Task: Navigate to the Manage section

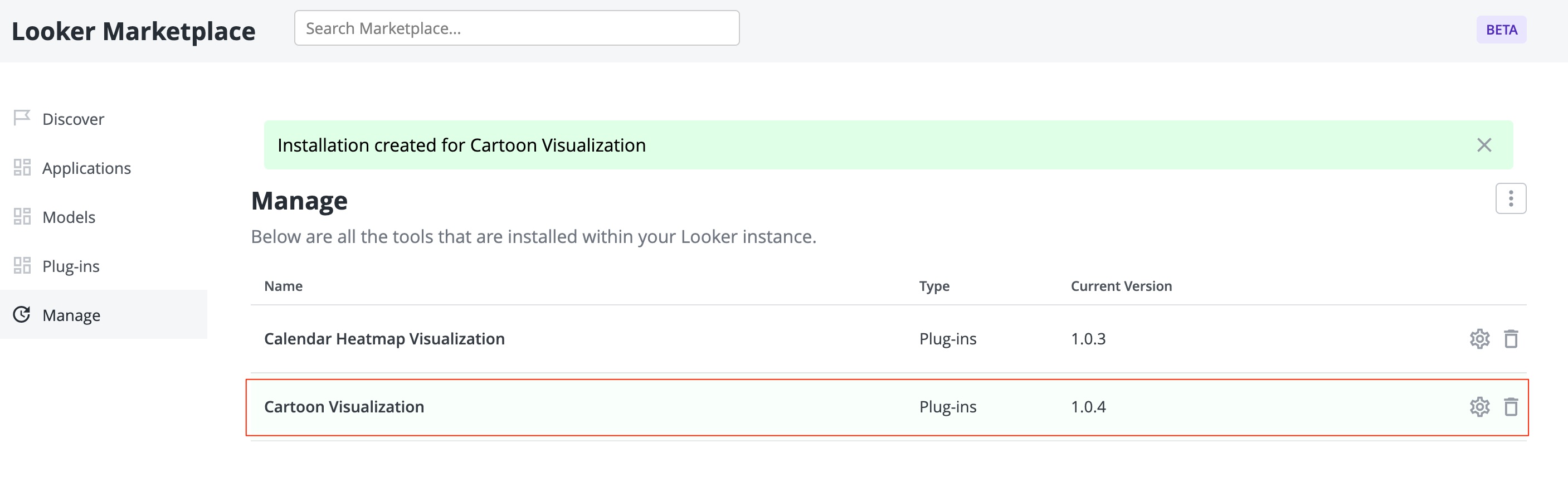Action: coord(71,315)
